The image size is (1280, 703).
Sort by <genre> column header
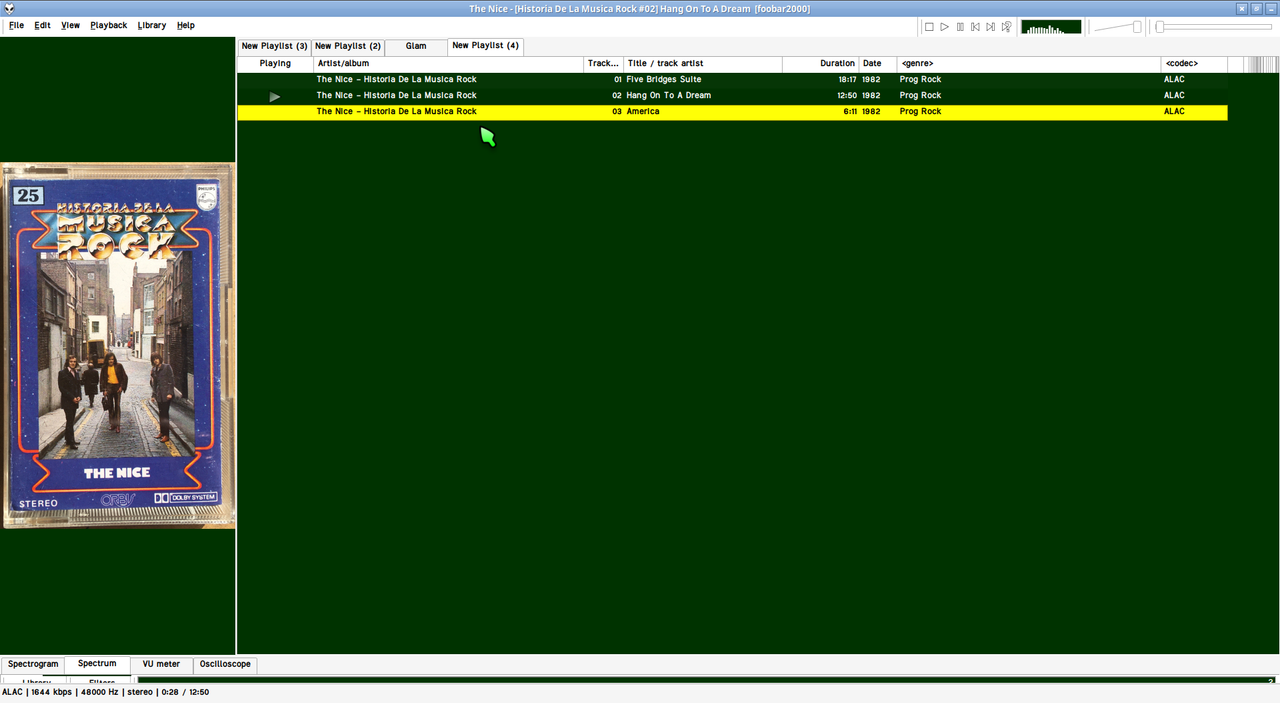(x=1029, y=64)
